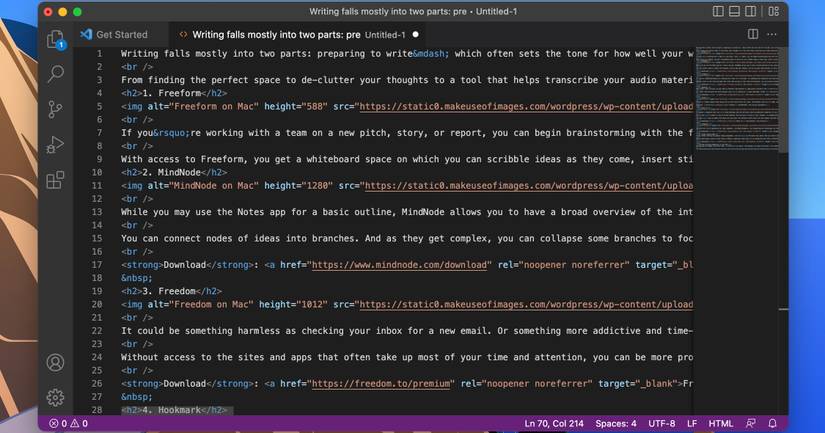Click the minimap code overview
The height and width of the screenshot is (433, 825).
click(x=737, y=99)
